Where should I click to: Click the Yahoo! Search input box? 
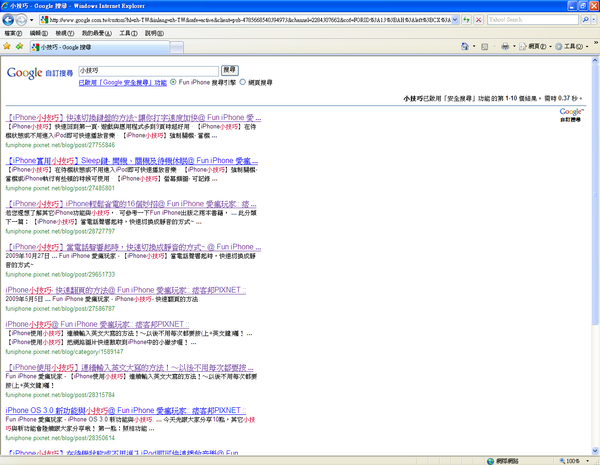pyautogui.click(x=533, y=20)
